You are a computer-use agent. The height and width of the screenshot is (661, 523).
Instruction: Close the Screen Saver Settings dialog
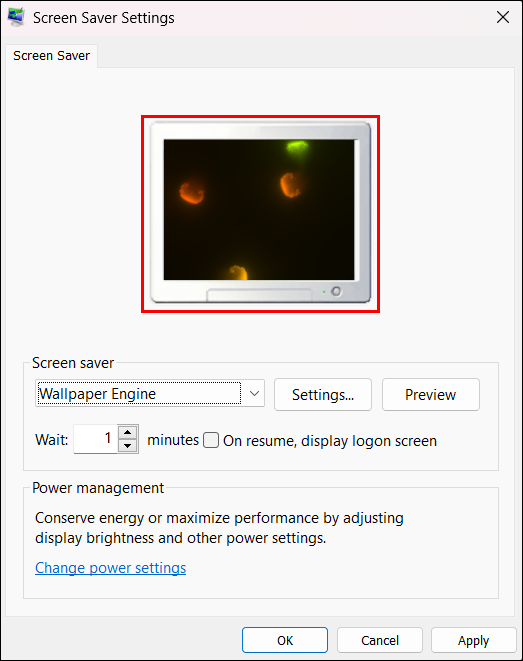pos(503,17)
